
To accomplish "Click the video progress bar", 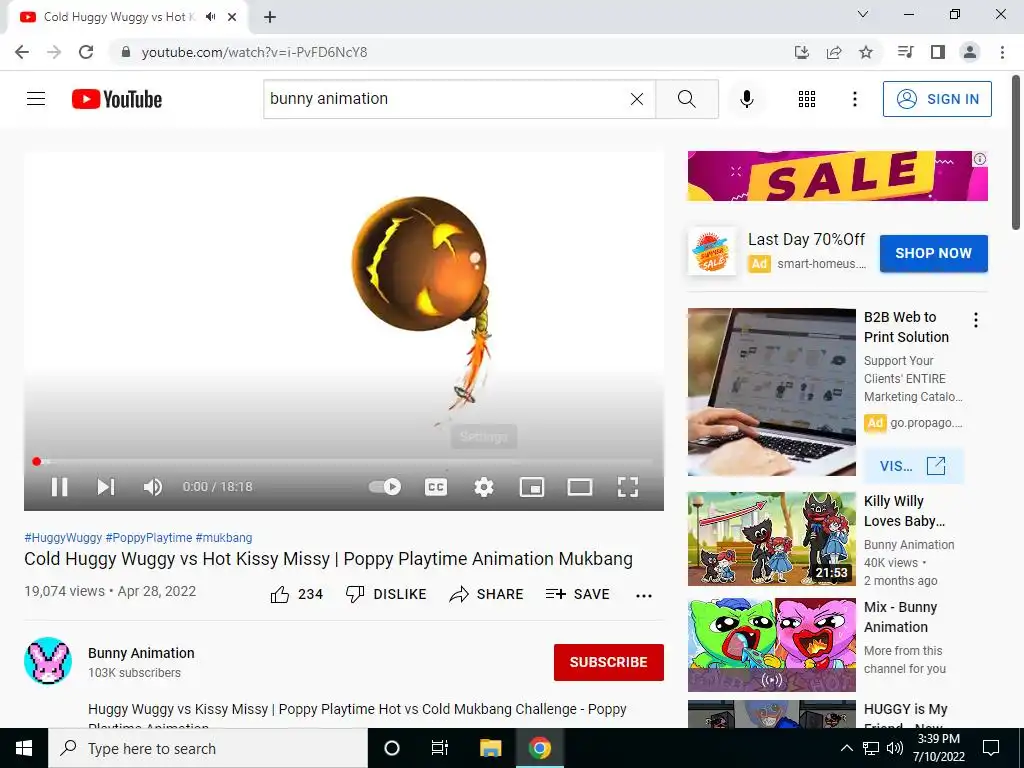I will [x=344, y=461].
